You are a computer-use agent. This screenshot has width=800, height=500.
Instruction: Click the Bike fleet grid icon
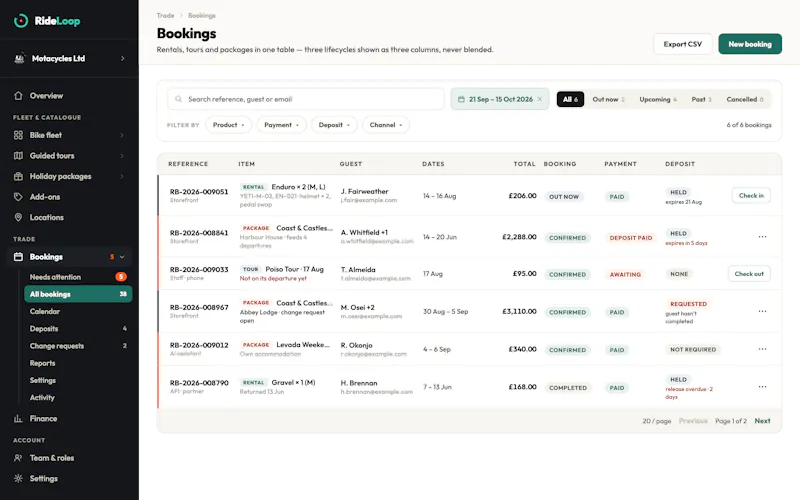[x=18, y=135]
